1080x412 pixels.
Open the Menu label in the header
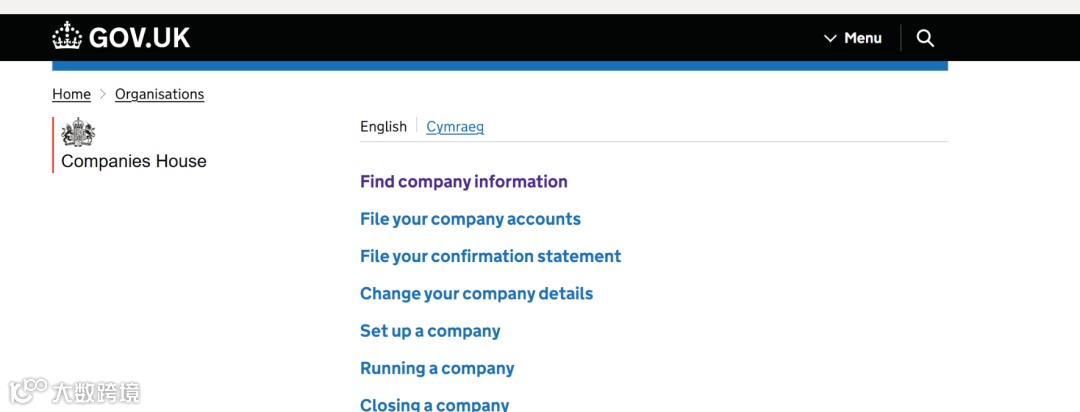tap(863, 38)
